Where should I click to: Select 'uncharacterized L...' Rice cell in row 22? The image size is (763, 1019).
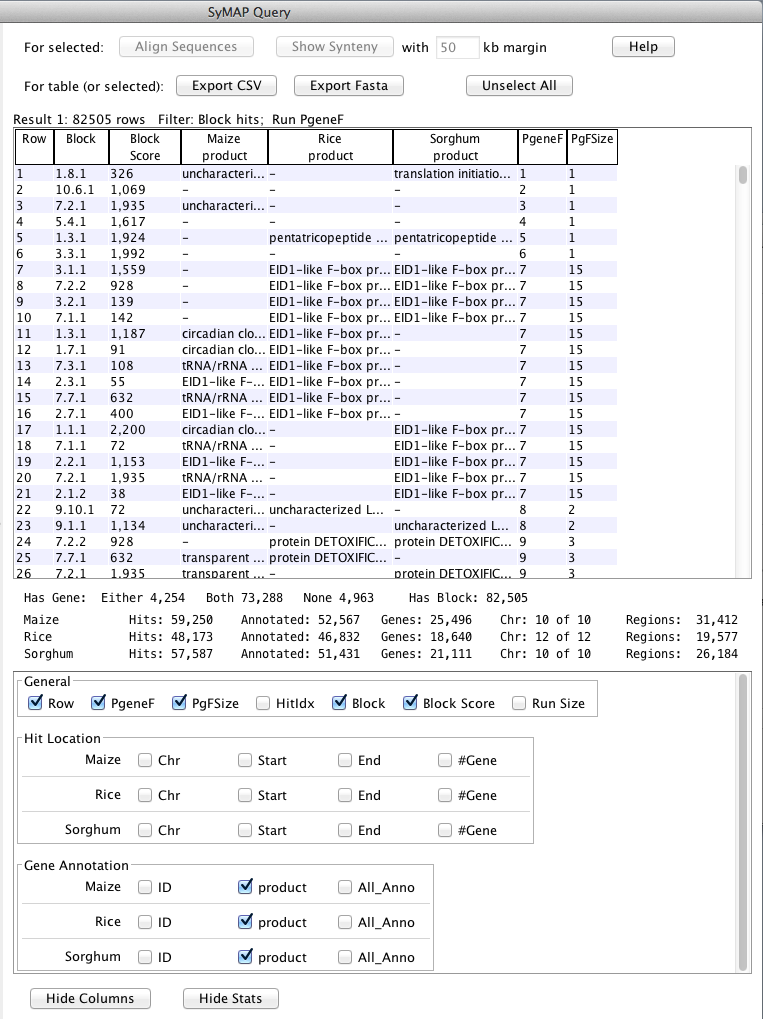point(330,510)
